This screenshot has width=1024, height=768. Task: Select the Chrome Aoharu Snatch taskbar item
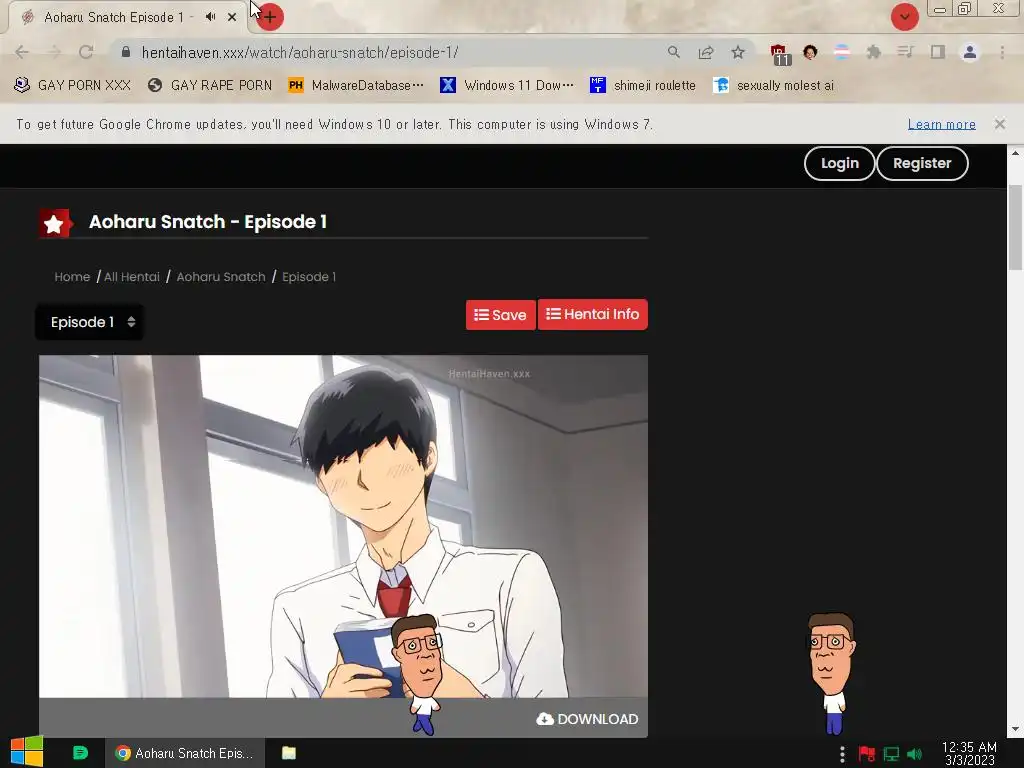click(x=185, y=753)
